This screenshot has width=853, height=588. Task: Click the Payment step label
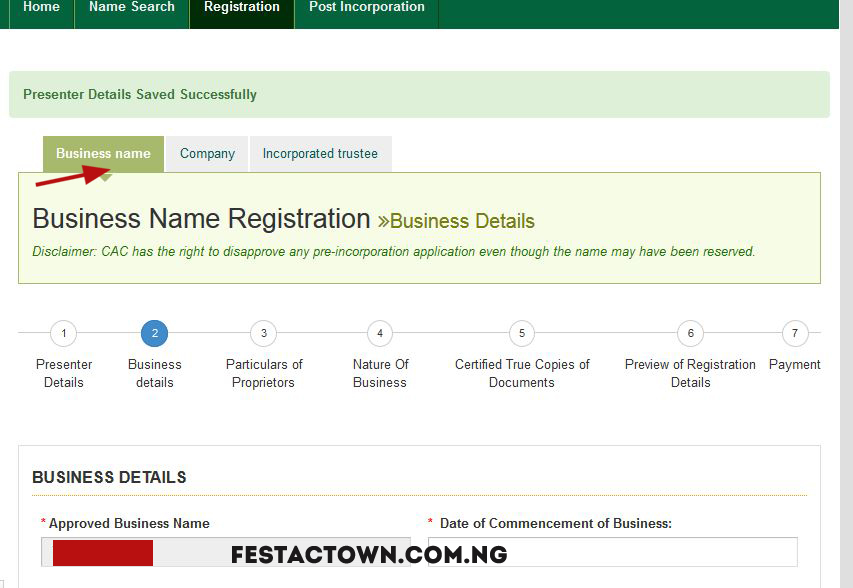point(794,364)
